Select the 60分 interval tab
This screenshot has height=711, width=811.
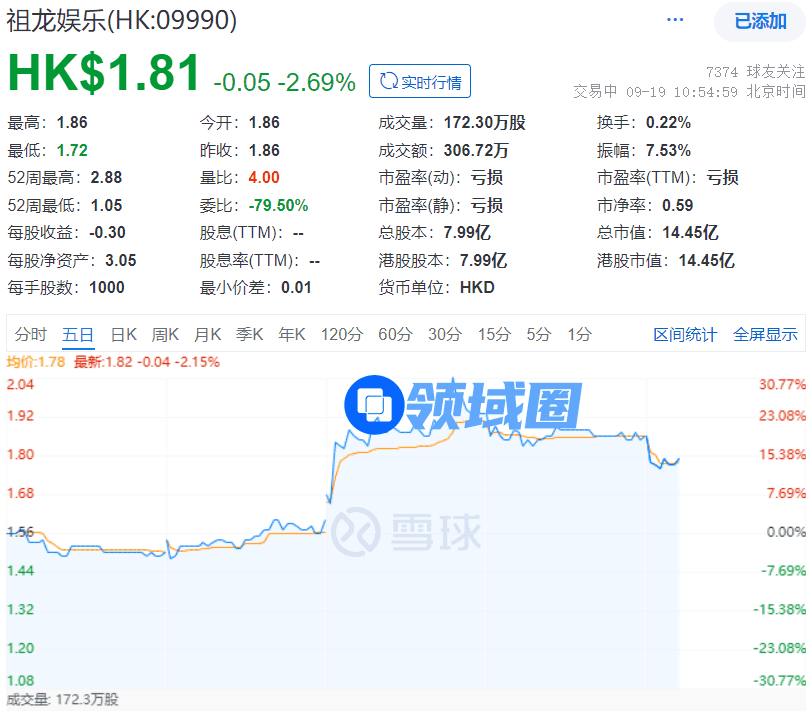tap(394, 335)
